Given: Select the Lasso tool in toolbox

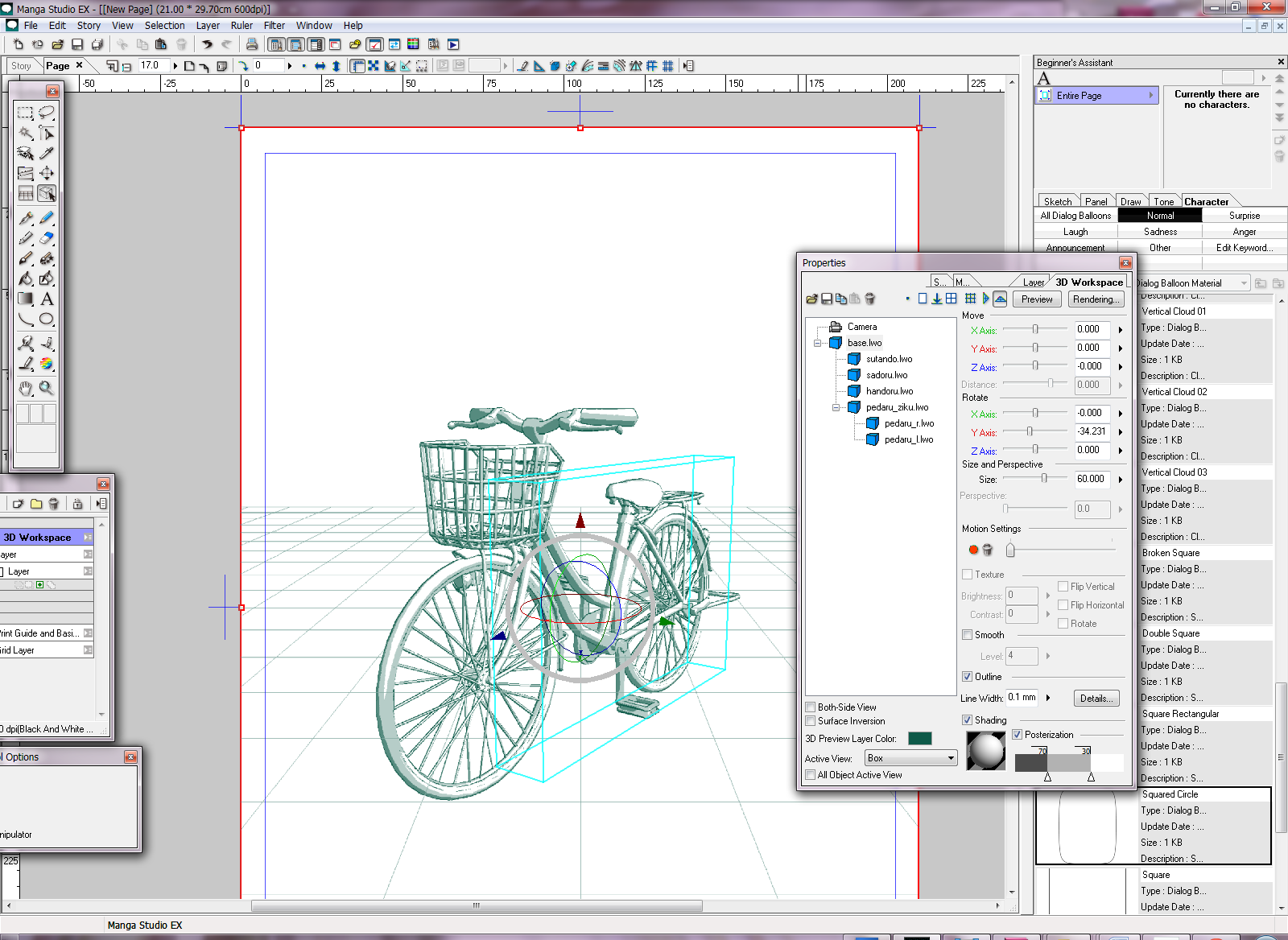Looking at the screenshot, I should point(47,113).
